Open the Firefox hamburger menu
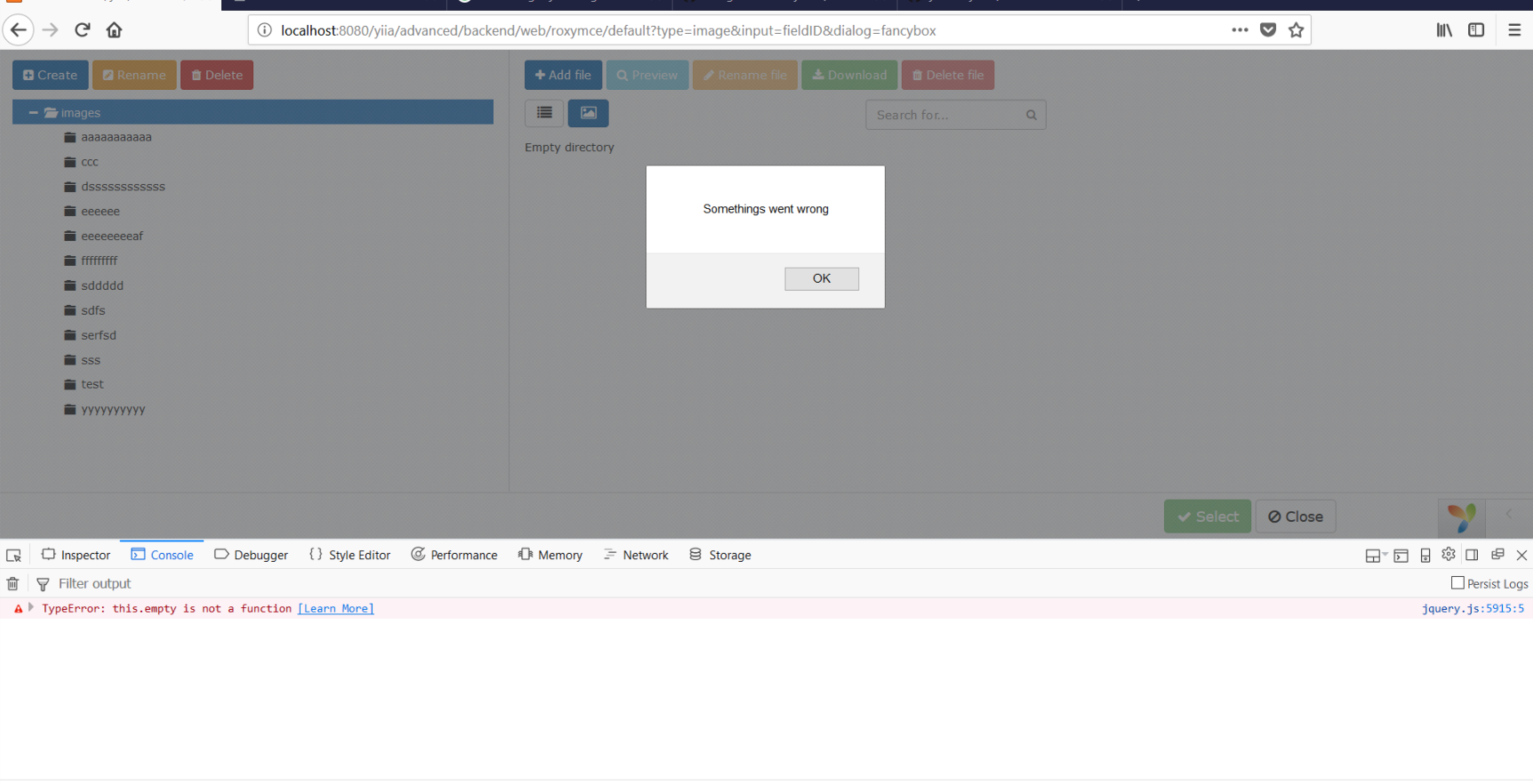 point(1514,30)
